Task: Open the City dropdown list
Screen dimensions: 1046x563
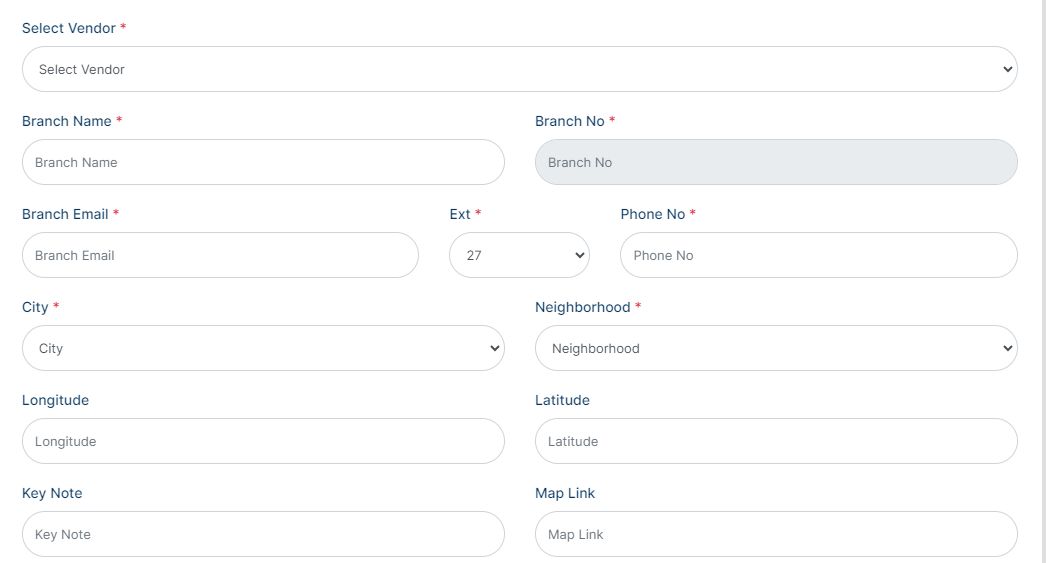Action: [263, 348]
